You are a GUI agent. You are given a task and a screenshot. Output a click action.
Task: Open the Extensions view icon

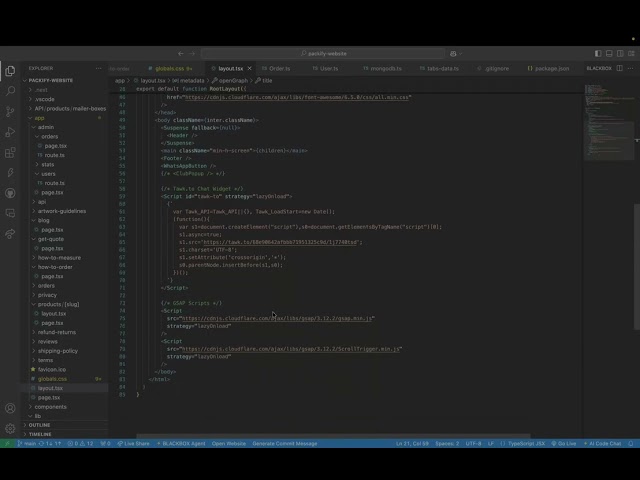coord(11,152)
